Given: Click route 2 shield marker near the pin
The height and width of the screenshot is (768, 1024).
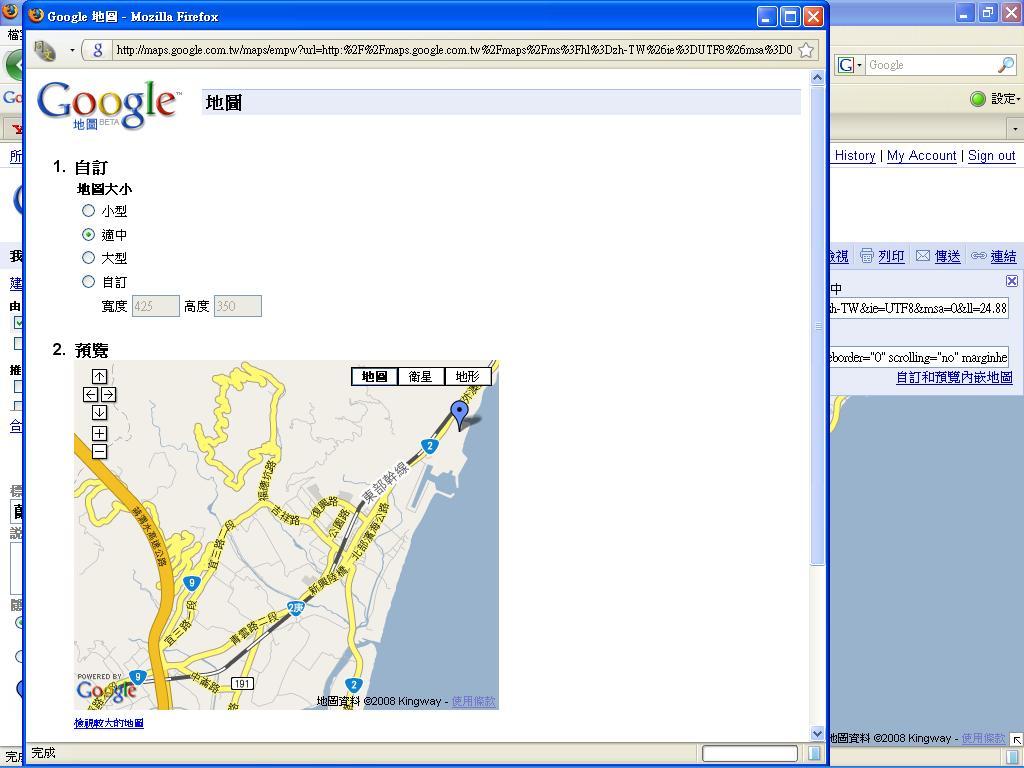Looking at the screenshot, I should (x=429, y=446).
